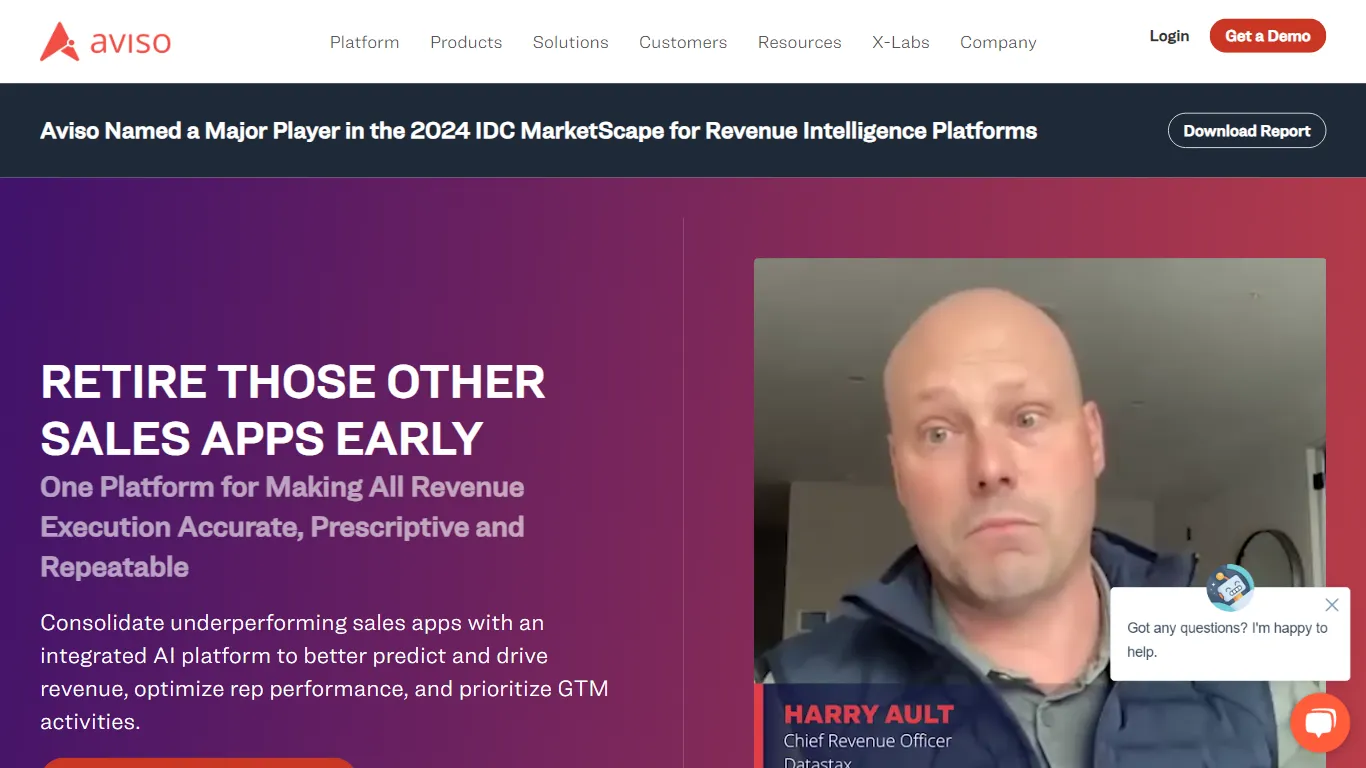The image size is (1366, 768).
Task: Open the Solutions menu
Action: (570, 42)
